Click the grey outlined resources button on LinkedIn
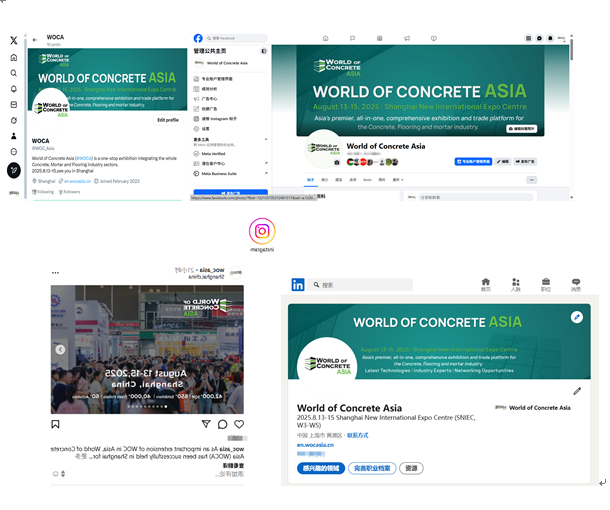The height and width of the screenshot is (510, 610). click(411, 468)
